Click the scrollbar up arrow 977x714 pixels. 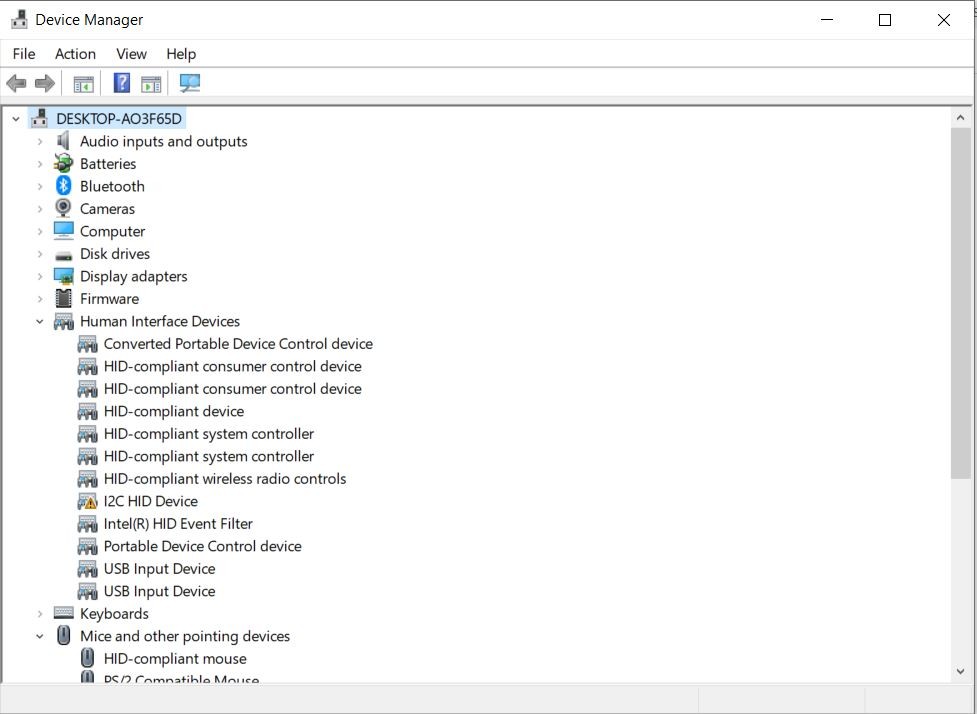click(x=960, y=118)
